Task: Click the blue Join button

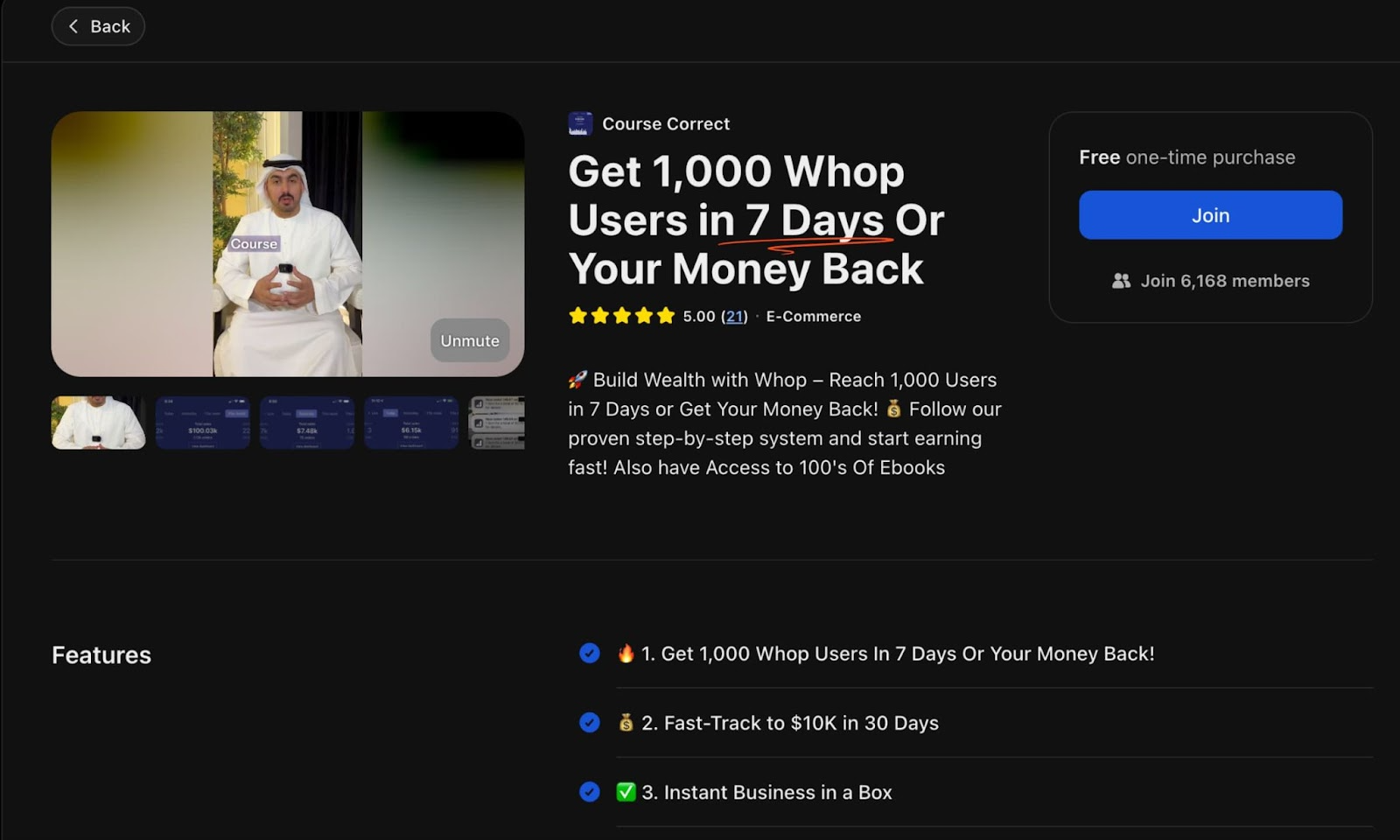Action: pyautogui.click(x=1210, y=215)
